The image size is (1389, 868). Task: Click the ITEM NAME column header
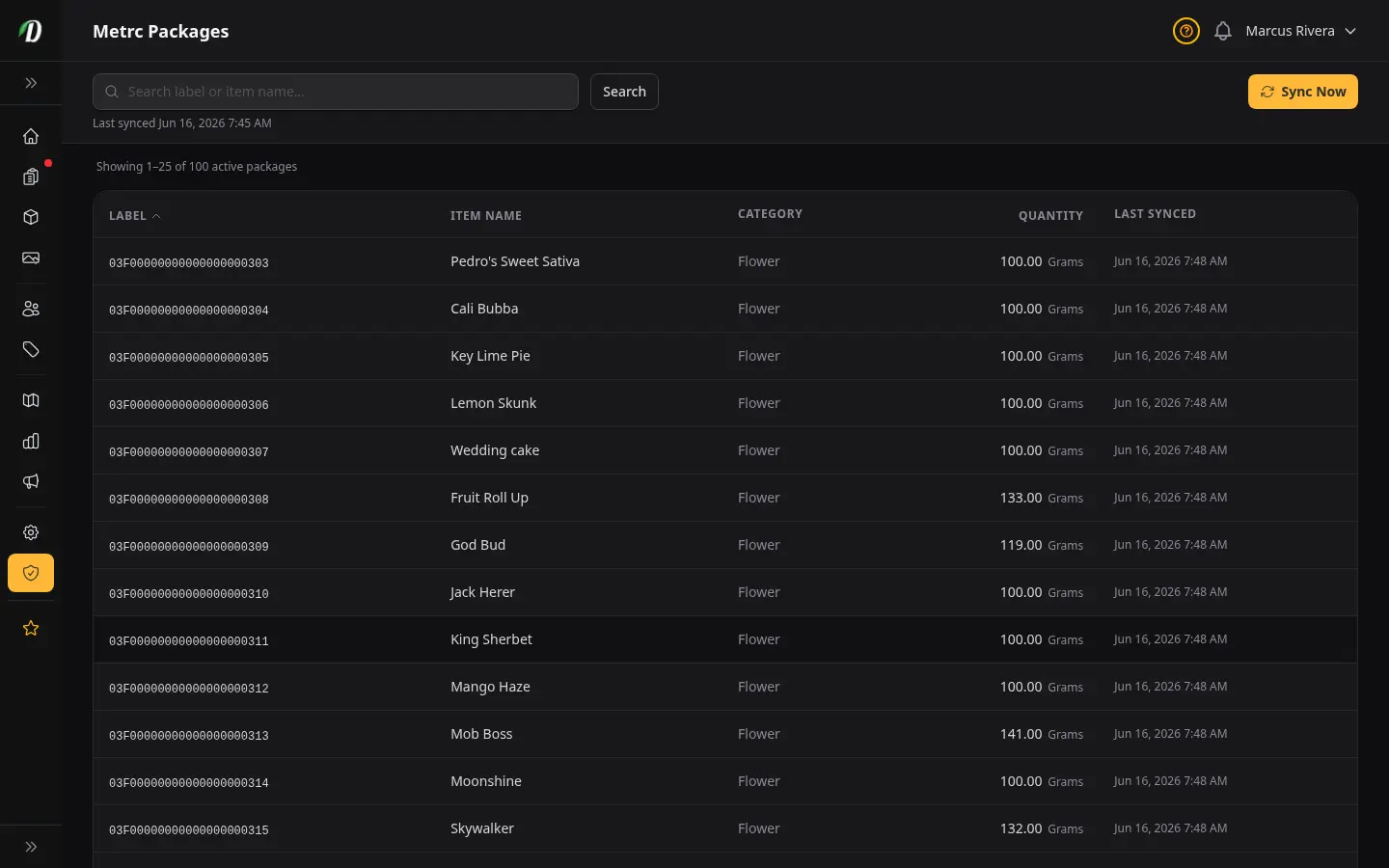tap(486, 216)
